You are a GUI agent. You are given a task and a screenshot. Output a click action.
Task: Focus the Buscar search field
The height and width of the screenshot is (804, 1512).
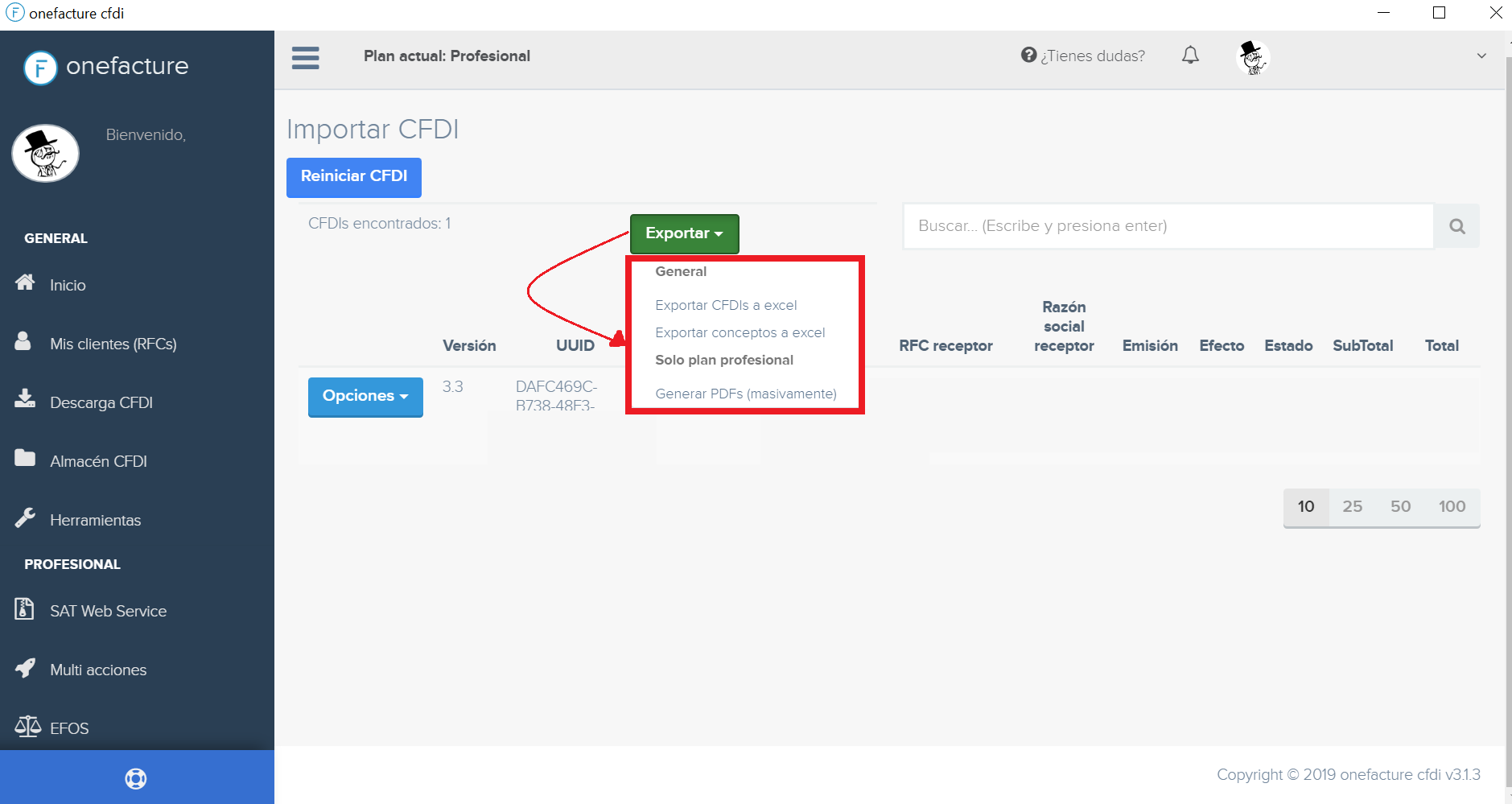pyautogui.click(x=1168, y=226)
